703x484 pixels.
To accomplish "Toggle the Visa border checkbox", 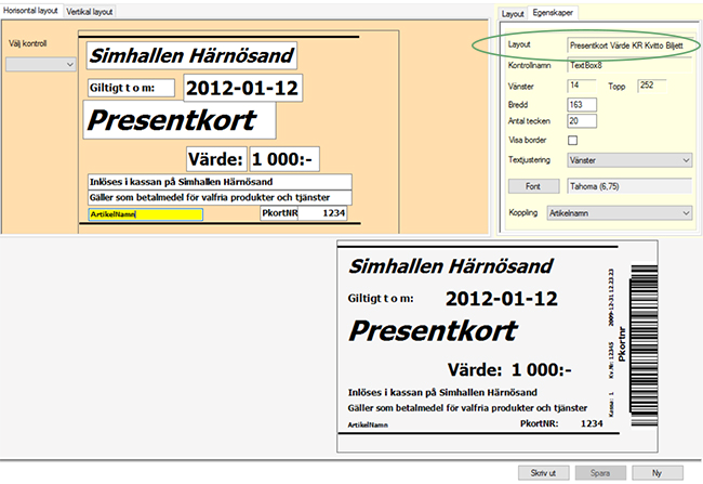I will (573, 140).
